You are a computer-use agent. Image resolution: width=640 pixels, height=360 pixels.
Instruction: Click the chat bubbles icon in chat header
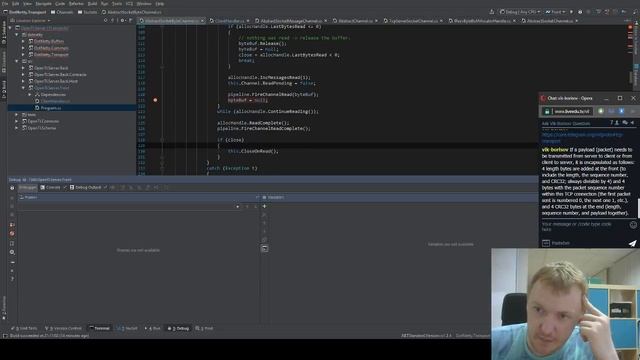point(625,123)
